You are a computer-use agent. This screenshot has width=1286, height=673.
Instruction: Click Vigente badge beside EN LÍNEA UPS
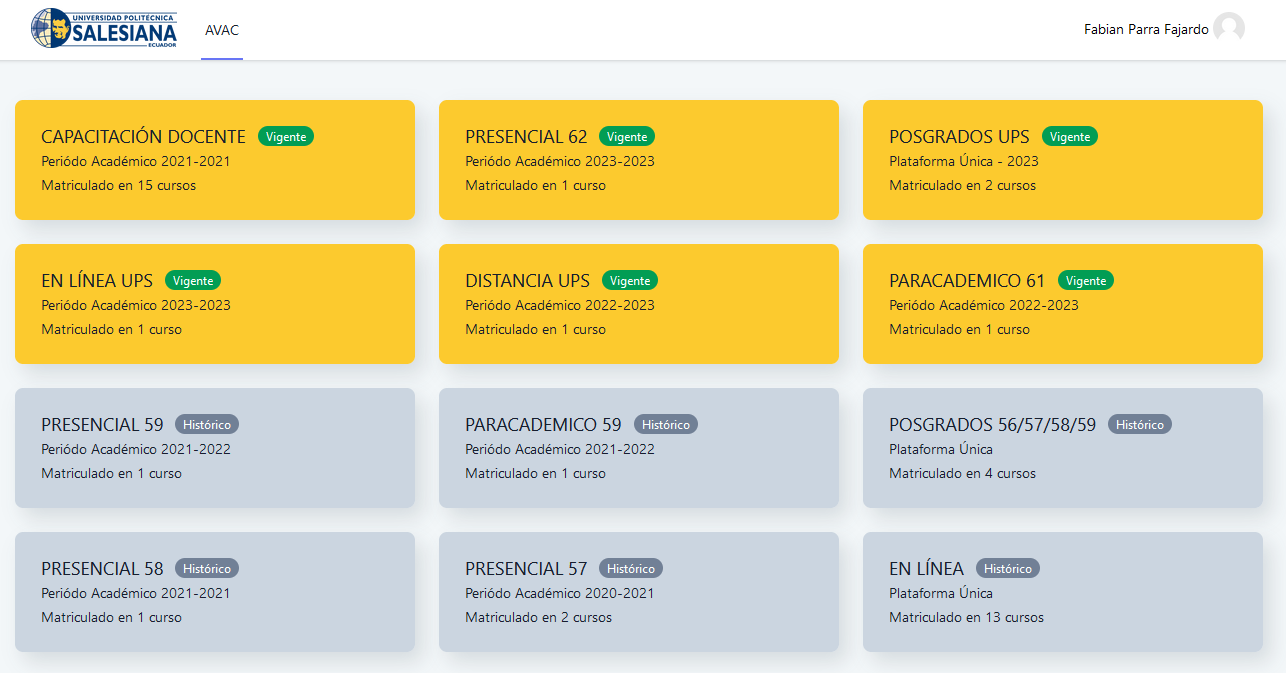[x=193, y=281]
